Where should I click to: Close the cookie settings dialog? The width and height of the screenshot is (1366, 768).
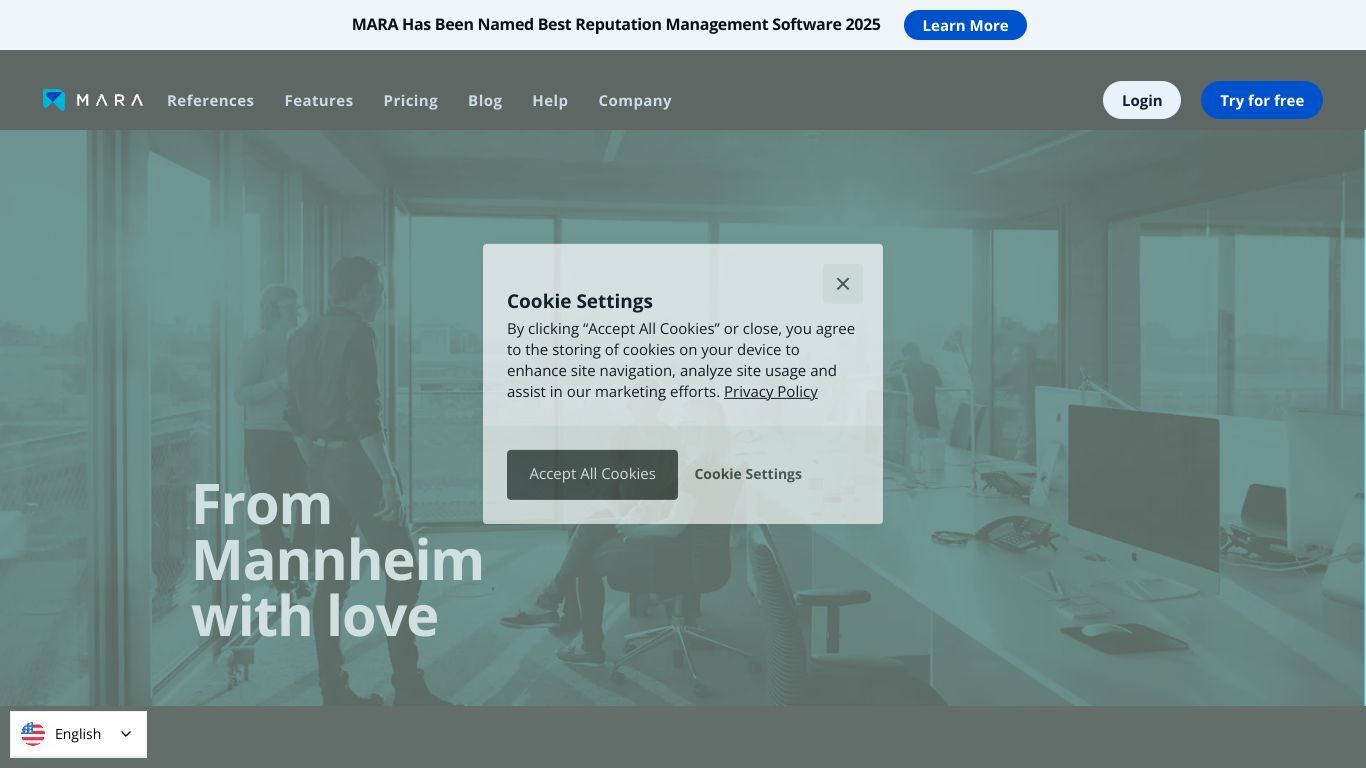843,284
